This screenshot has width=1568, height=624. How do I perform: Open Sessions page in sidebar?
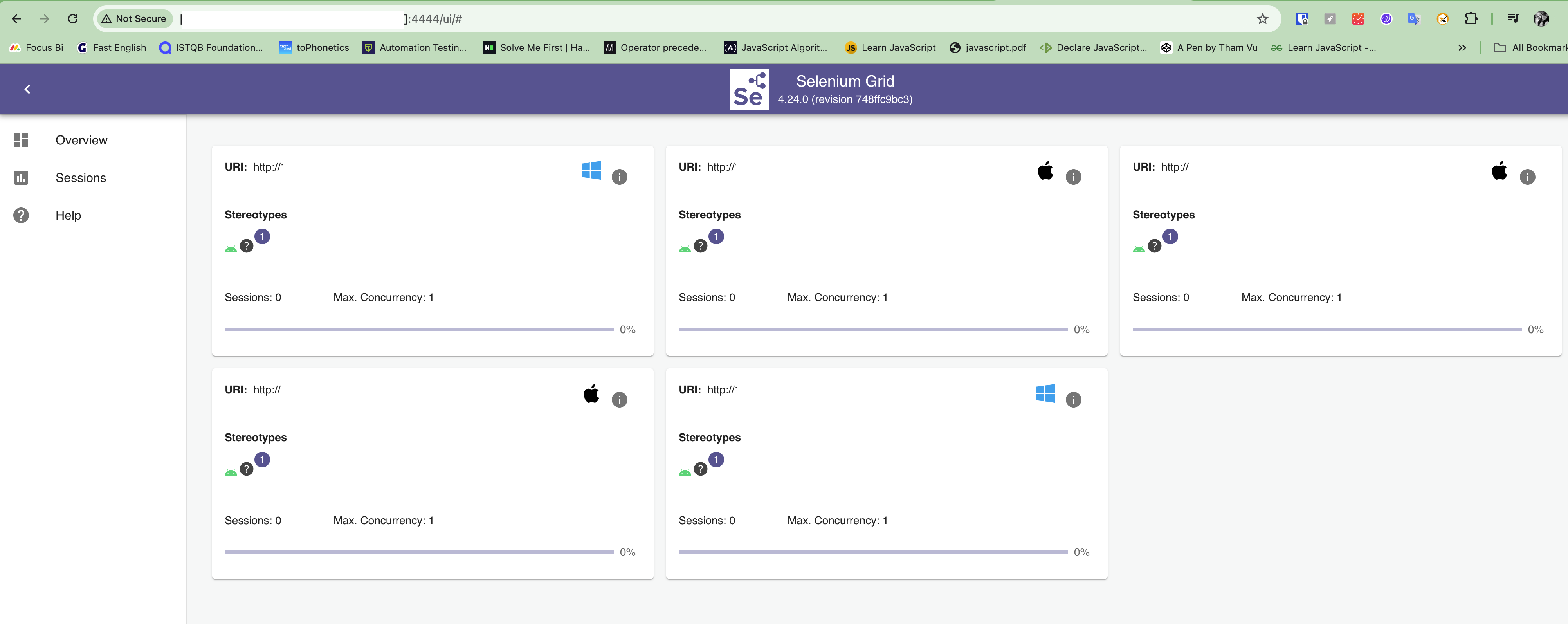pyautogui.click(x=80, y=178)
